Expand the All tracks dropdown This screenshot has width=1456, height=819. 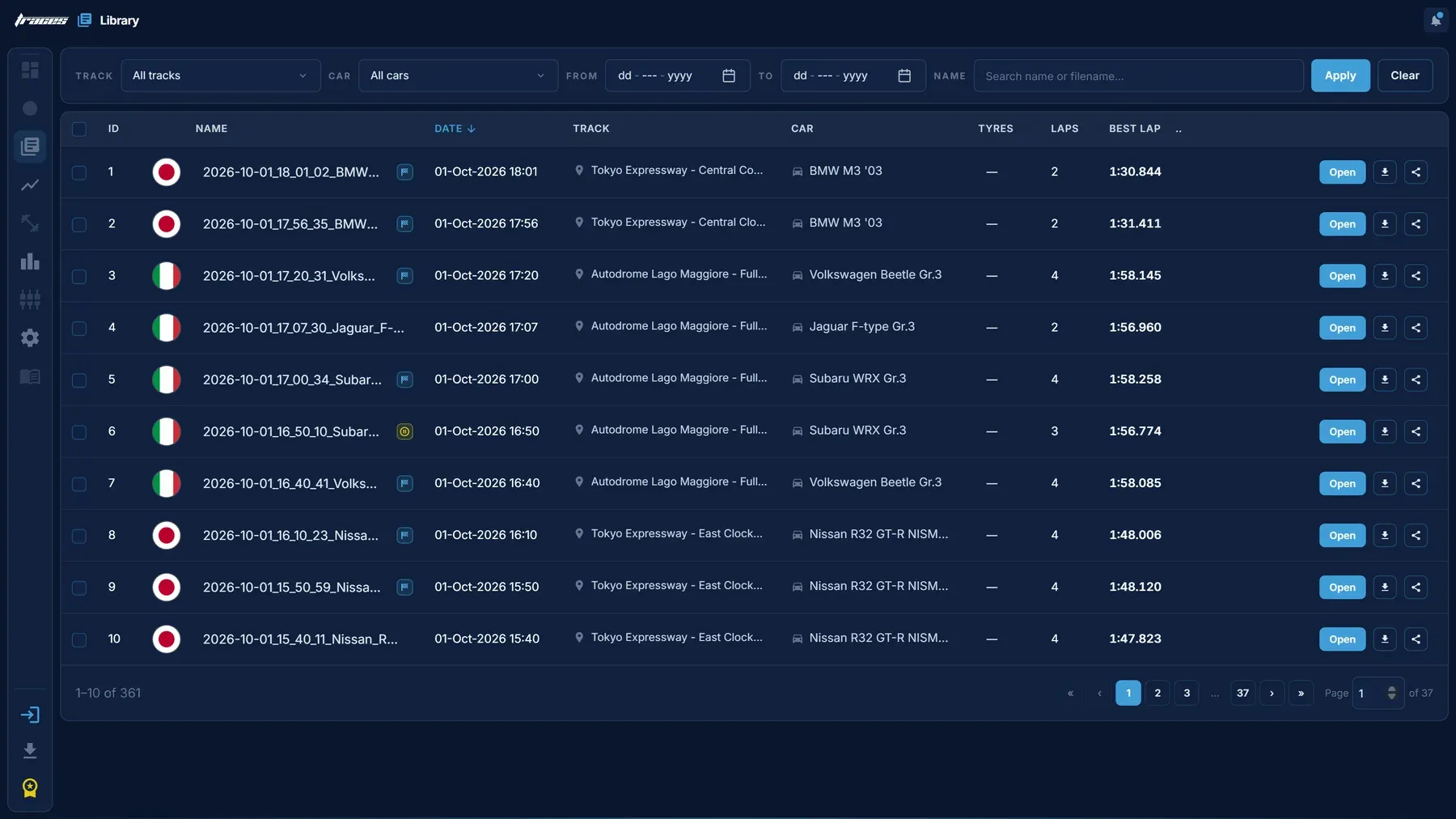[x=221, y=76]
